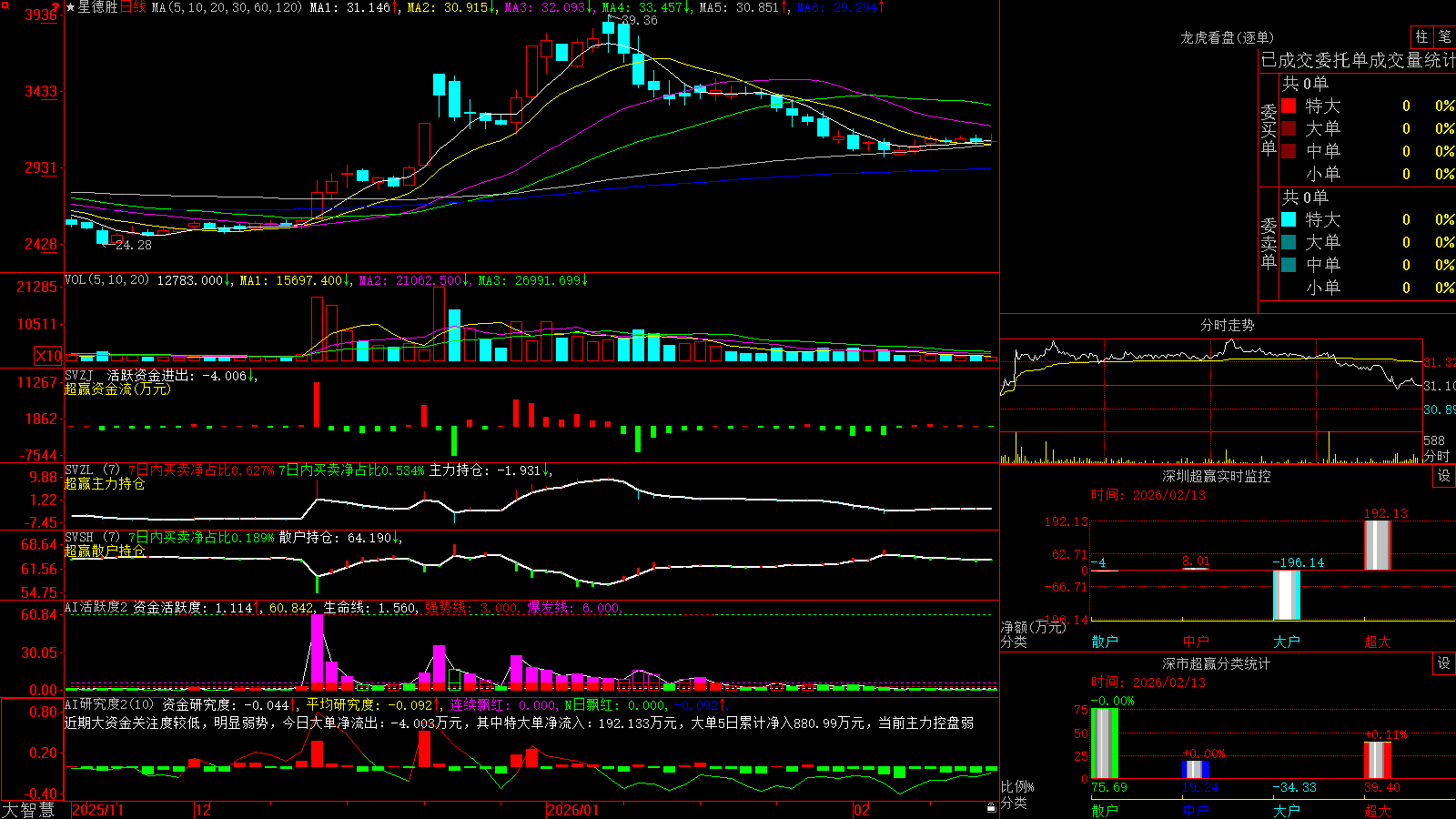Open the MA(5,10,20,30,60,120) indicator parameters
This screenshot has height=819, width=1456.
pyautogui.click(x=227, y=7)
